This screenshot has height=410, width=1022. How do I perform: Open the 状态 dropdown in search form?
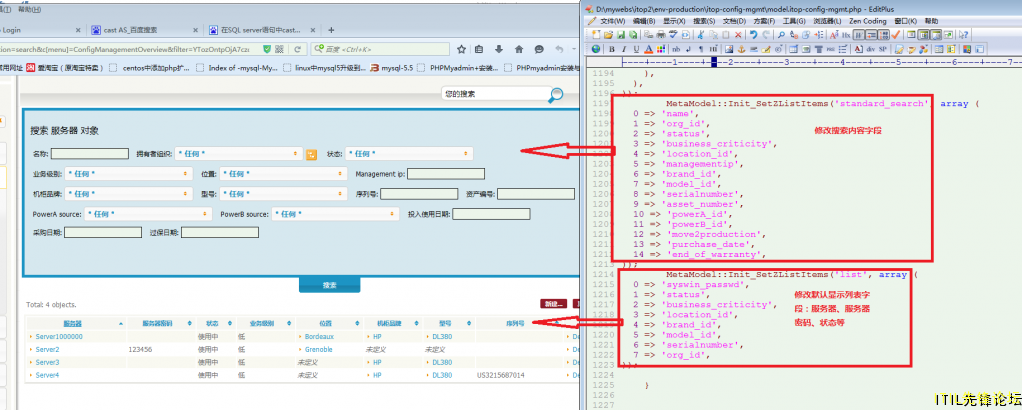pos(409,154)
